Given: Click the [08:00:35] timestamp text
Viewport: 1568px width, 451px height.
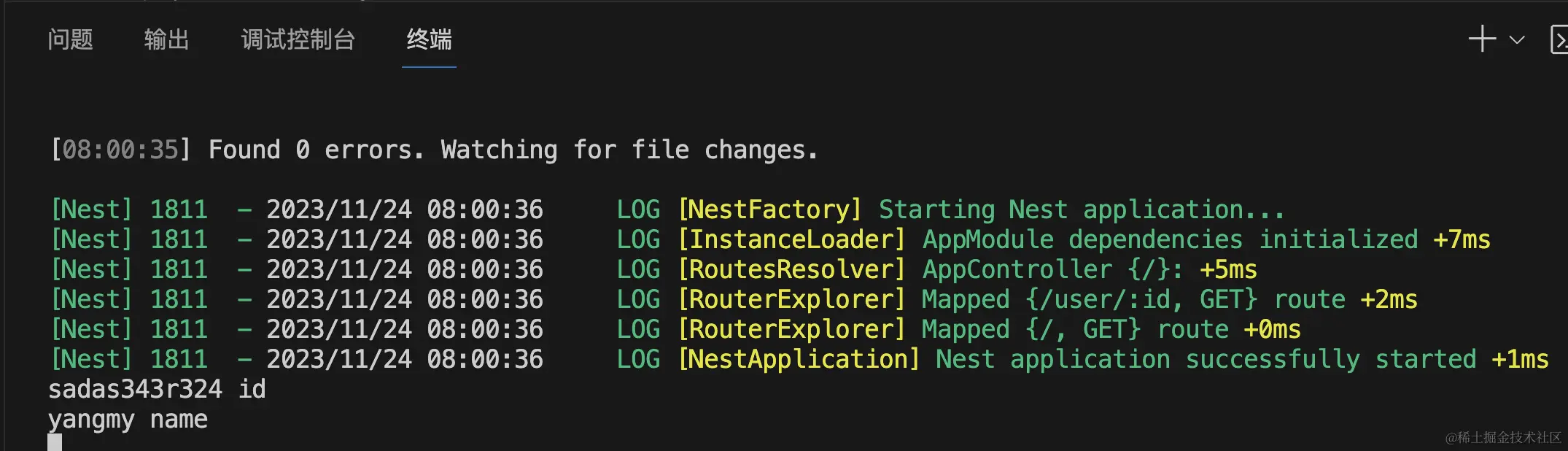Looking at the screenshot, I should coord(120,150).
